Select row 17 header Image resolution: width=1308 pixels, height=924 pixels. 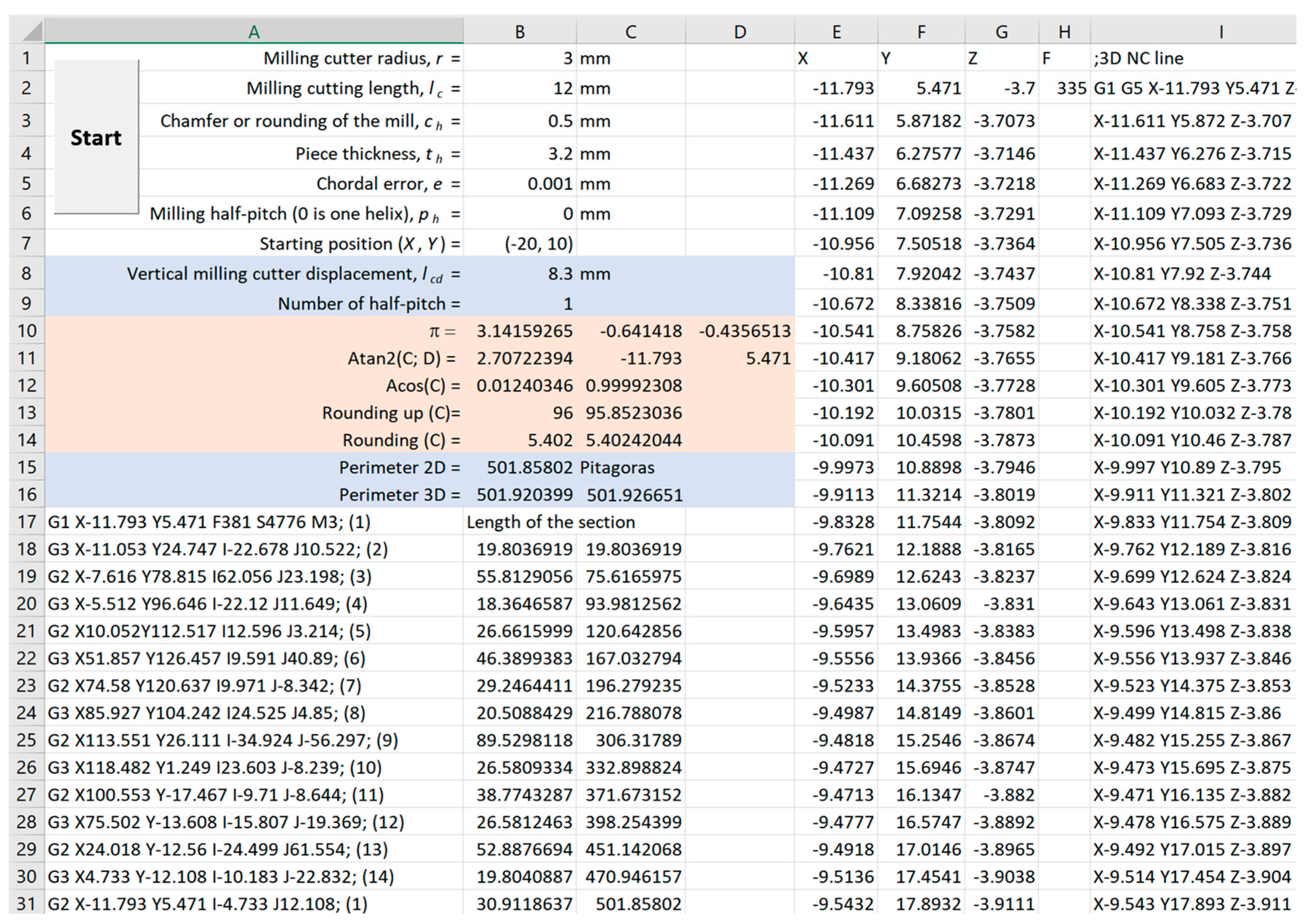point(26,522)
